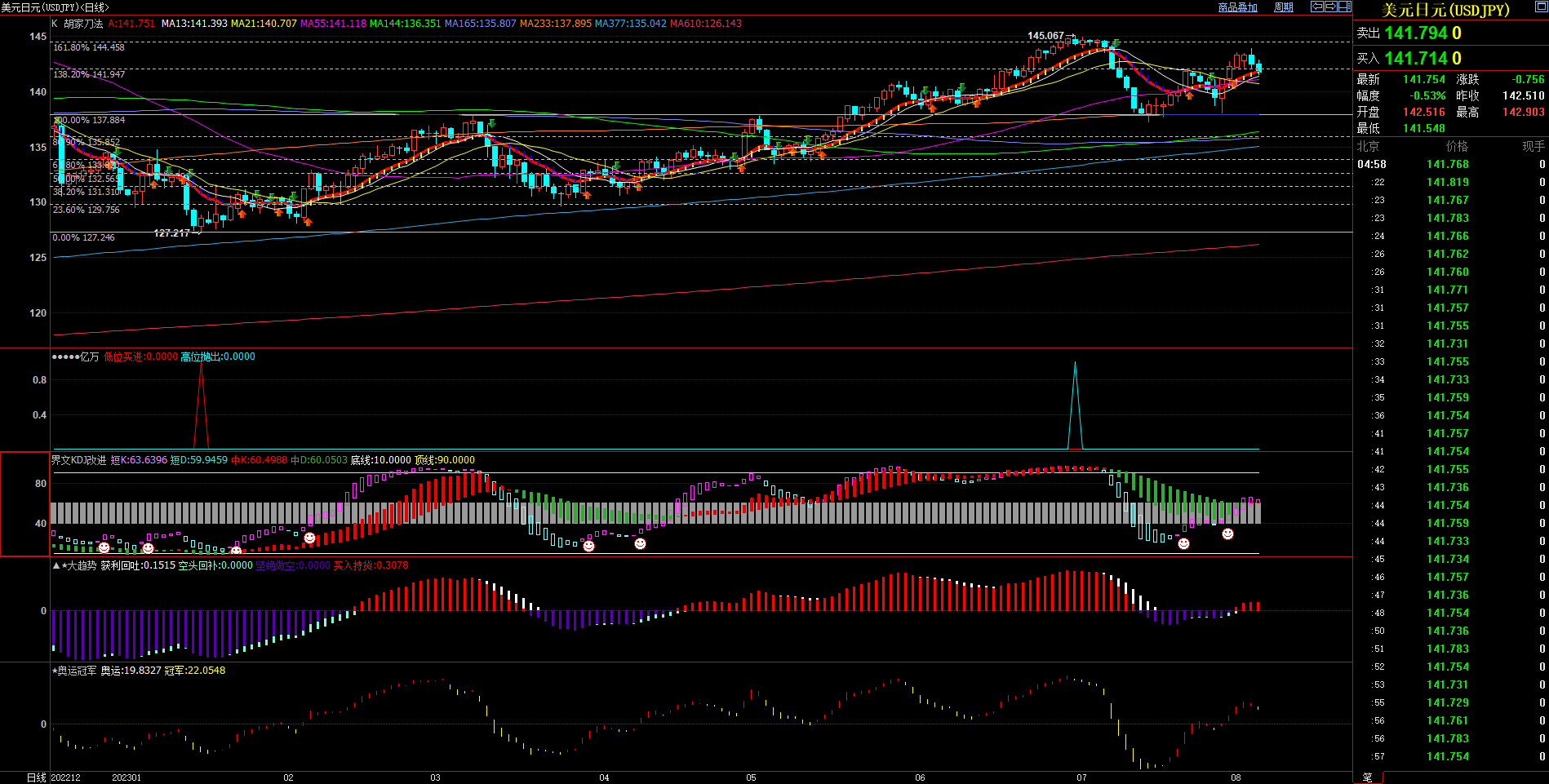Click the 胡家刀法 indicator name
This screenshot has width=1549, height=784.
pyautogui.click(x=84, y=24)
